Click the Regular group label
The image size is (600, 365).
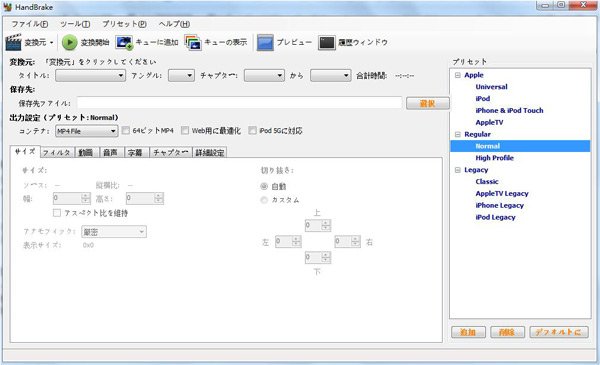(x=477, y=134)
